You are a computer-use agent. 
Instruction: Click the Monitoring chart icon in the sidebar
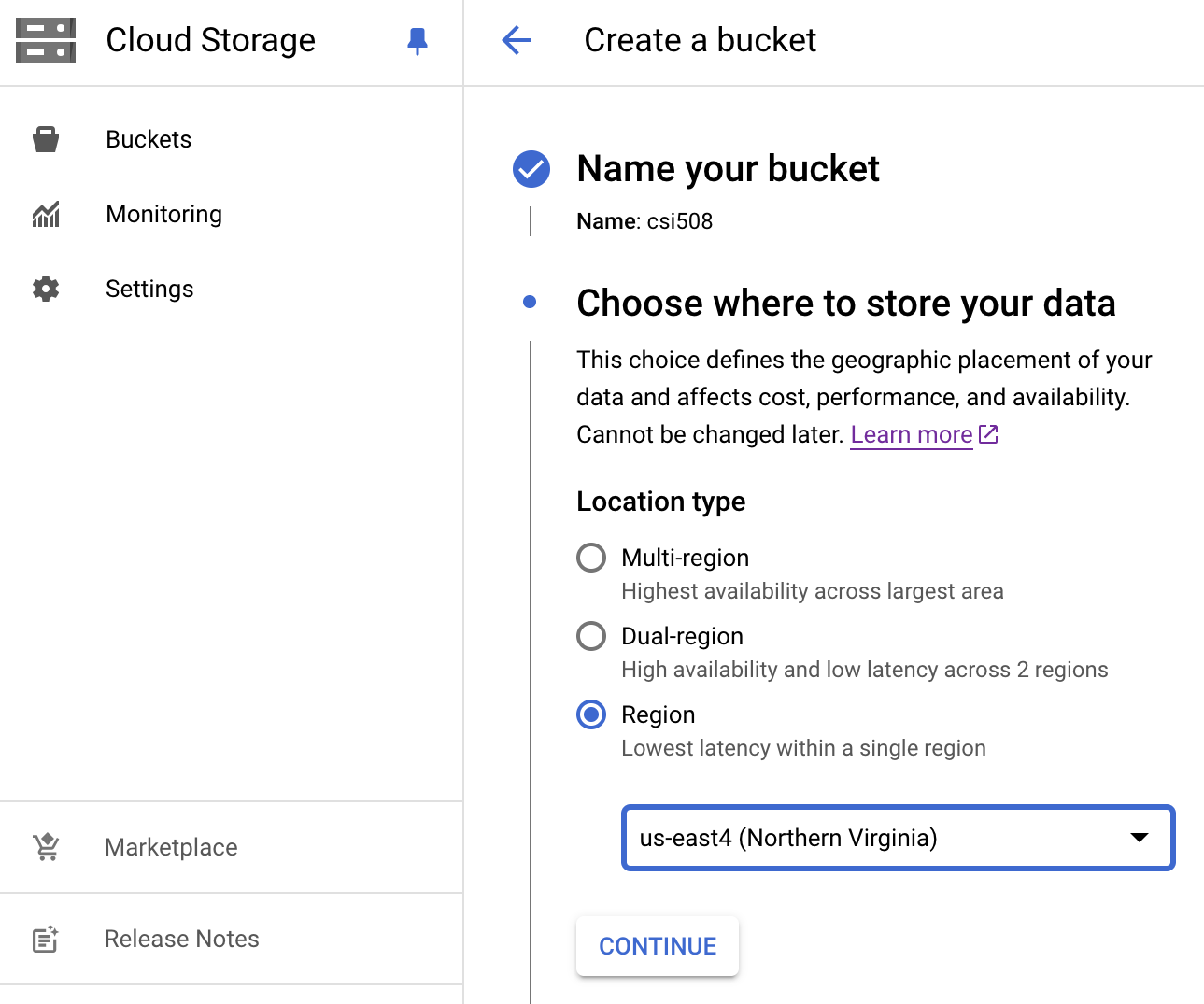[x=46, y=214]
